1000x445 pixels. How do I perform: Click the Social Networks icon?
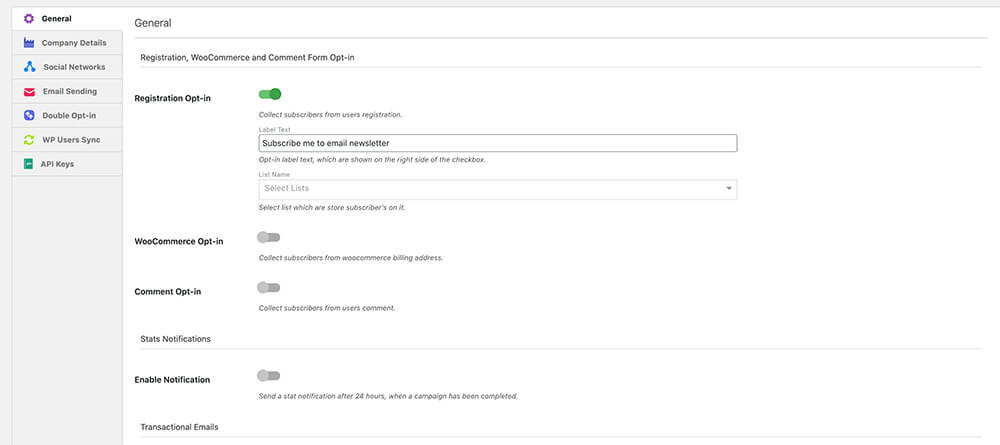tap(29, 67)
